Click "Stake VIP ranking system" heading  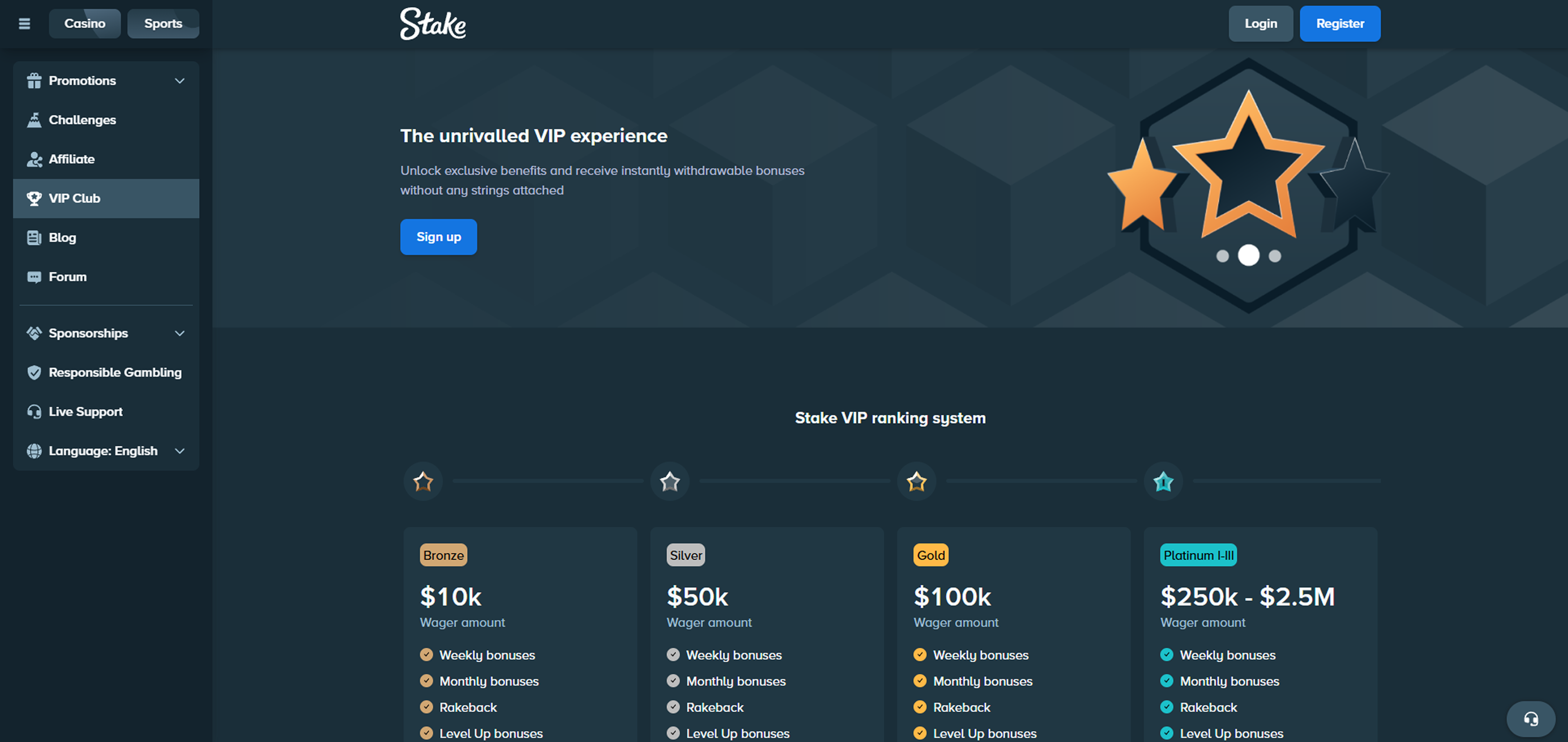890,418
